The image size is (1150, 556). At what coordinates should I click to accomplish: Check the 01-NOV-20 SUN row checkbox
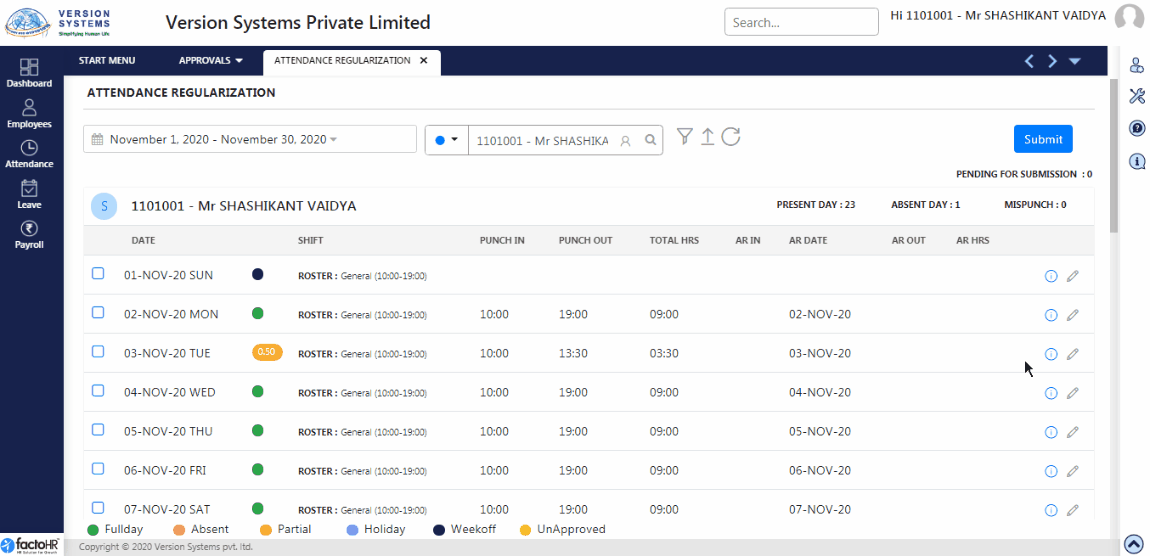click(98, 274)
